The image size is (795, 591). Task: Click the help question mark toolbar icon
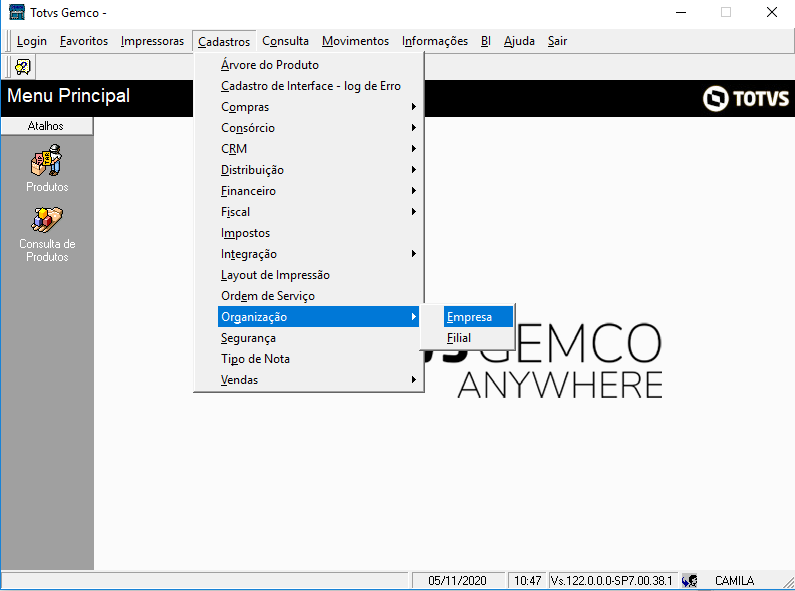pos(23,67)
